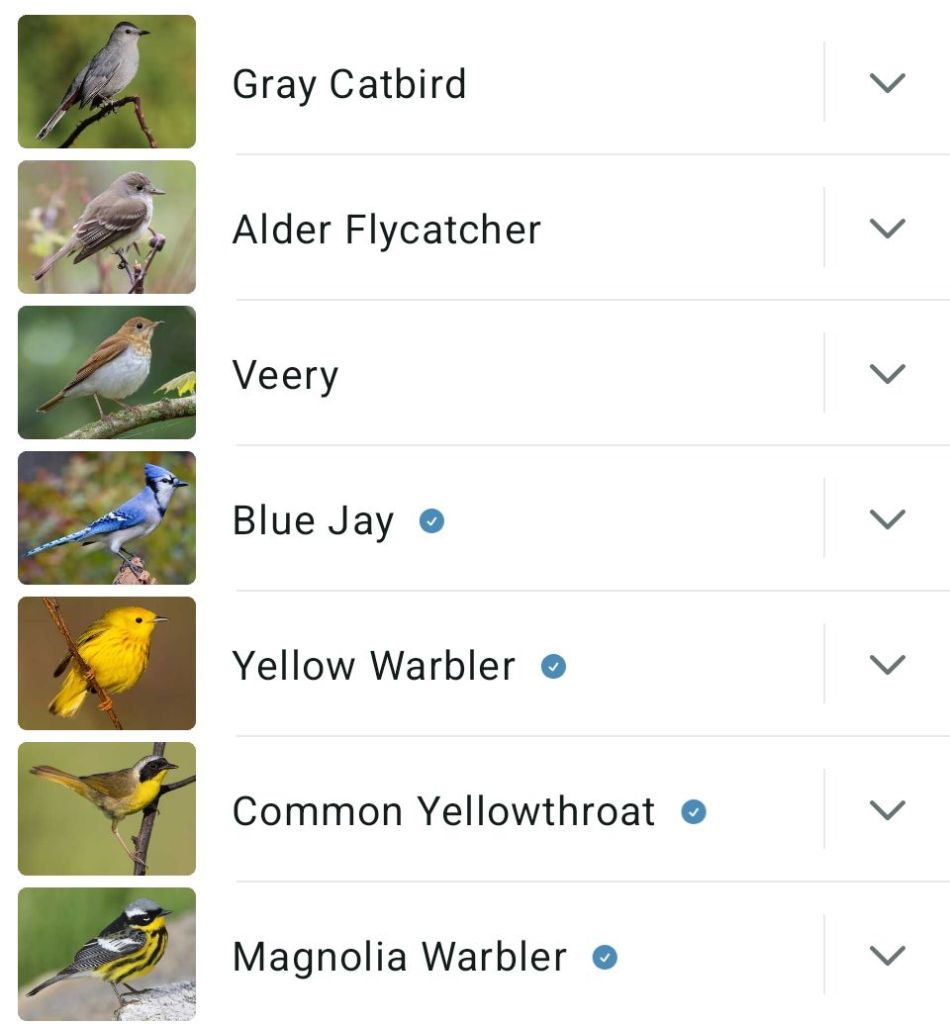This screenshot has height=1024, width=950.
Task: Open the Gray Catbird photo thumbnail
Action: (x=107, y=82)
